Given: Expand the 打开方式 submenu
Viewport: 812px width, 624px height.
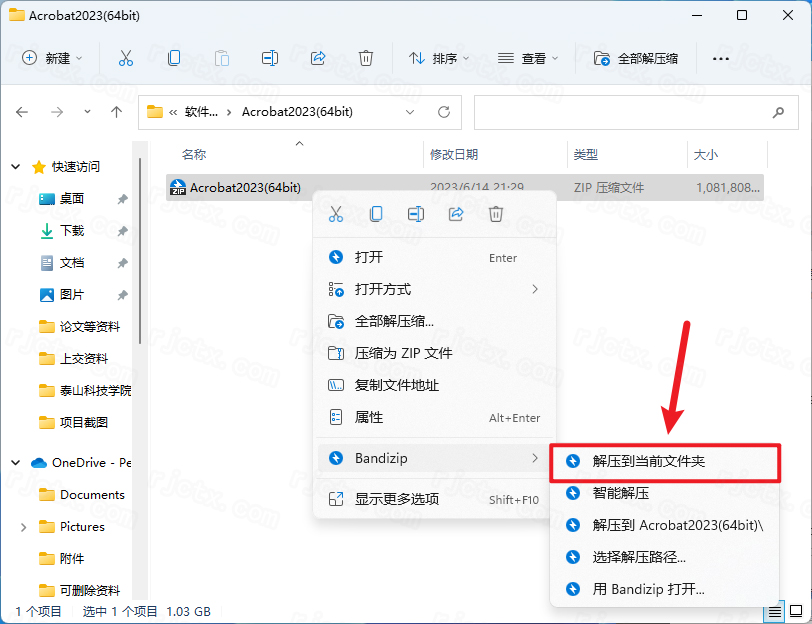Looking at the screenshot, I should 535,289.
